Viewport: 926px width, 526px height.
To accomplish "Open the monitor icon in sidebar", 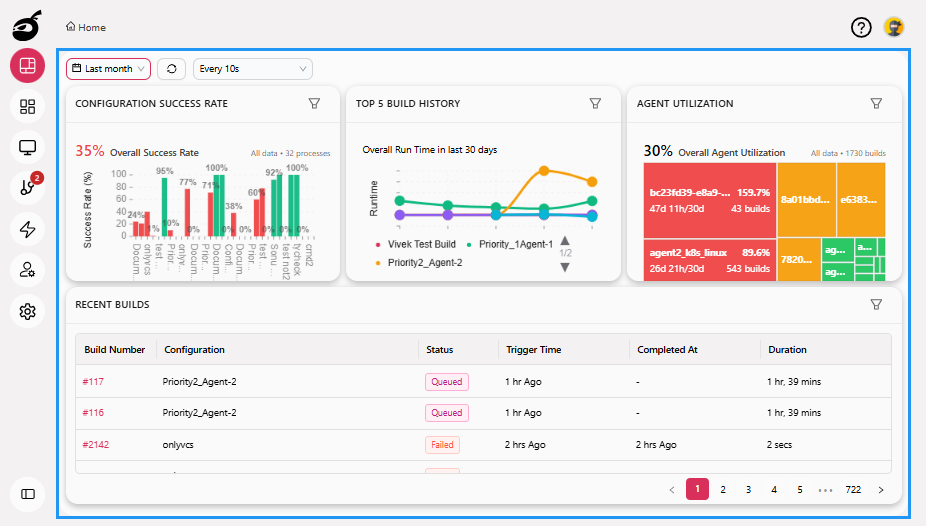I will click(28, 147).
